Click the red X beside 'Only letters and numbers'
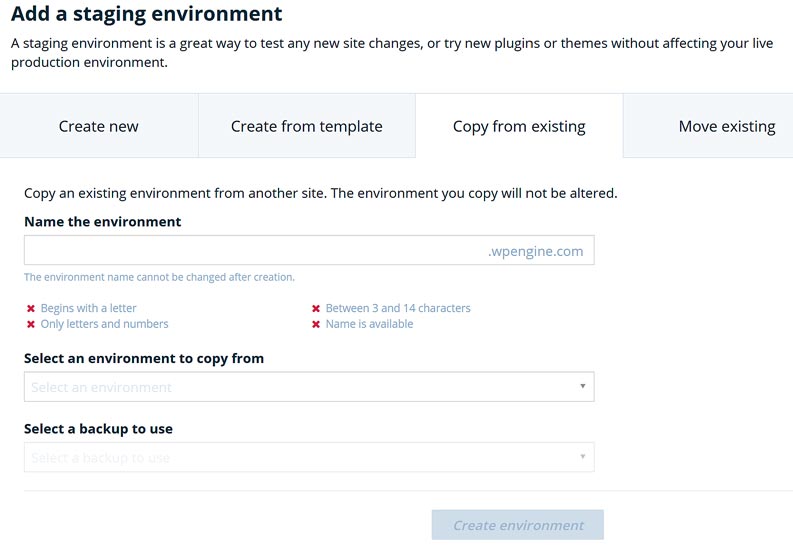 pos(31,325)
